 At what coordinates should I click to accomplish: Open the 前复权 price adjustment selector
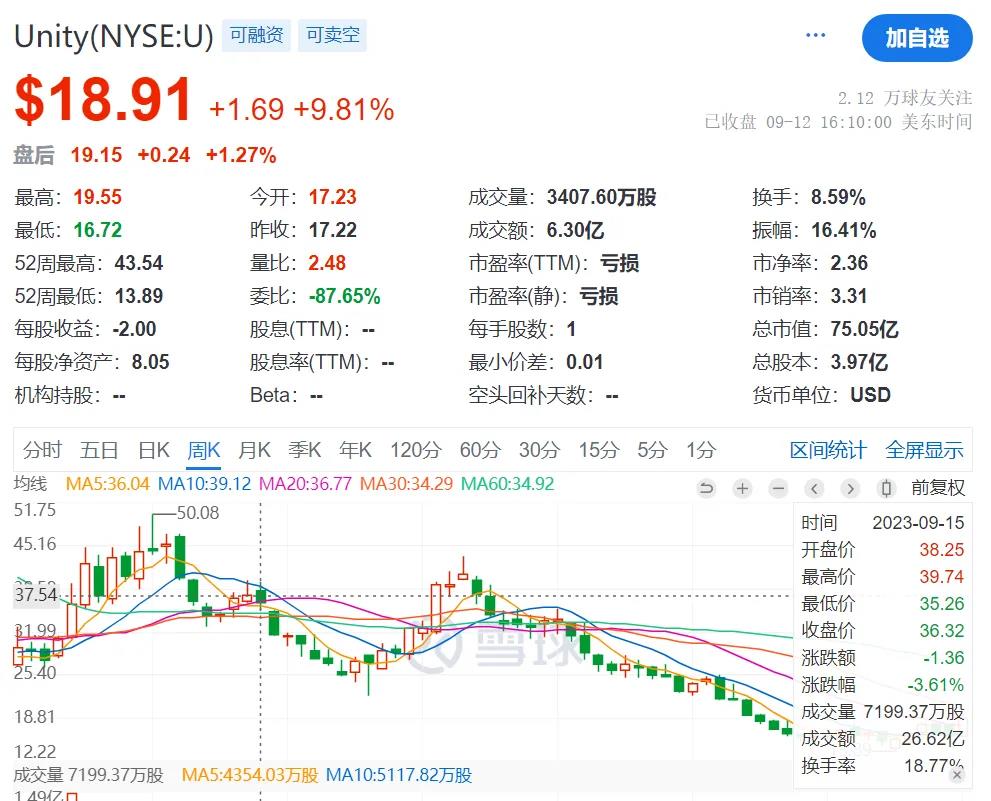click(936, 489)
